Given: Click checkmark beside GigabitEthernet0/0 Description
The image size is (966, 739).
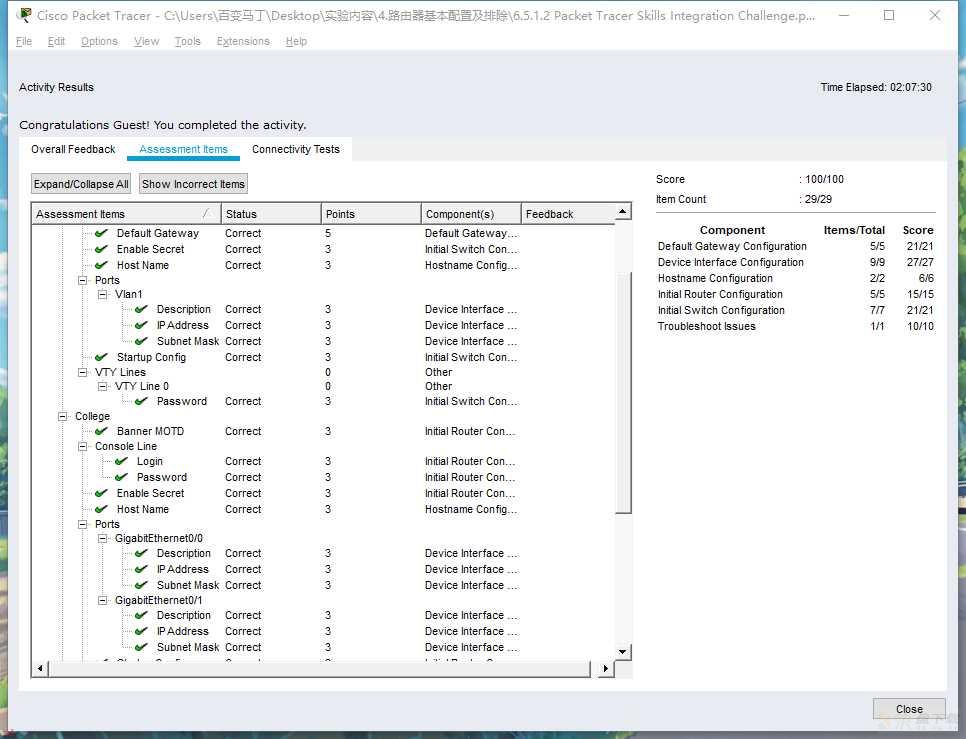Looking at the screenshot, I should coord(141,553).
